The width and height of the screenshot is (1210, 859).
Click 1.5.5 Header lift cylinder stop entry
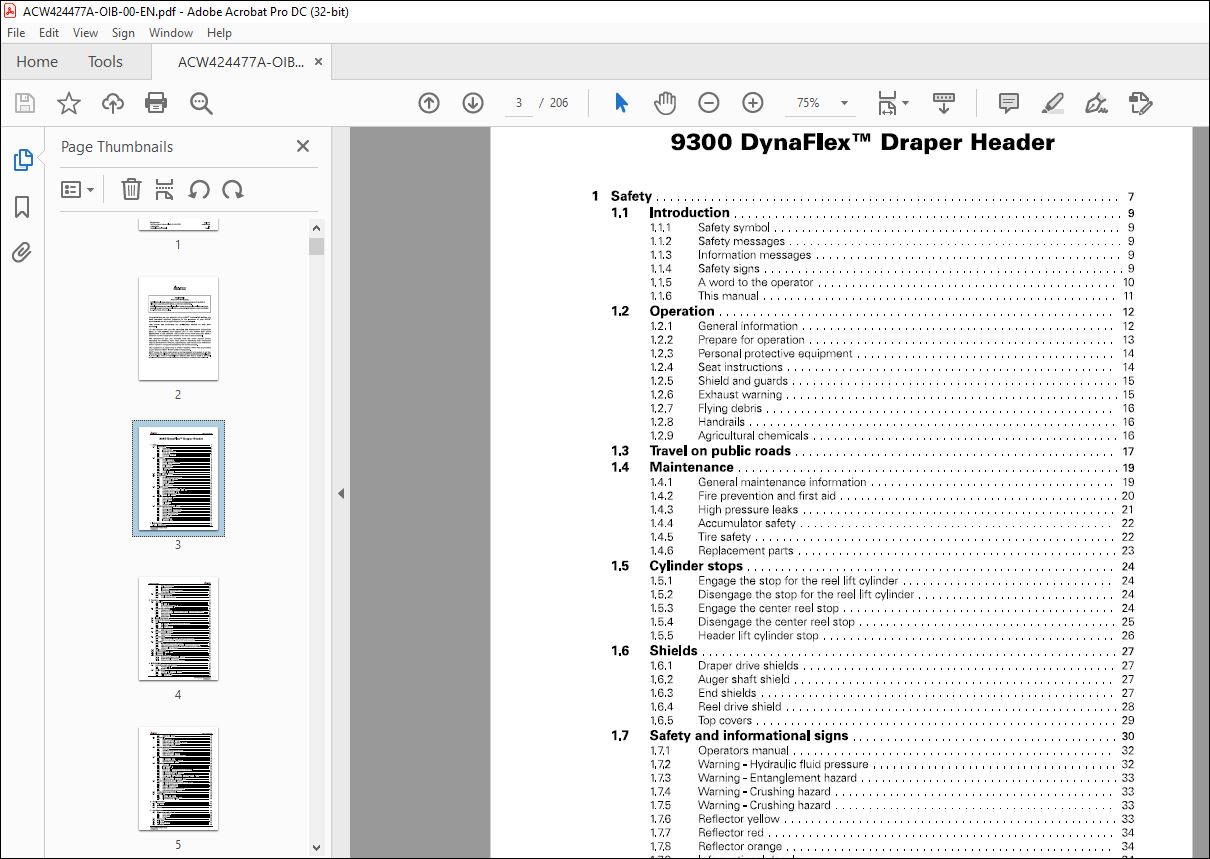(x=892, y=636)
